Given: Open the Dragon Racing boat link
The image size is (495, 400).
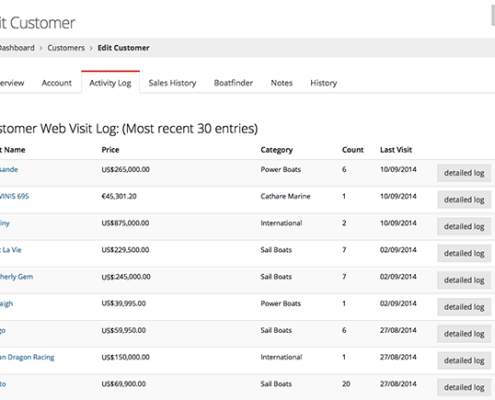Looking at the screenshot, I should pyautogui.click(x=27, y=357).
